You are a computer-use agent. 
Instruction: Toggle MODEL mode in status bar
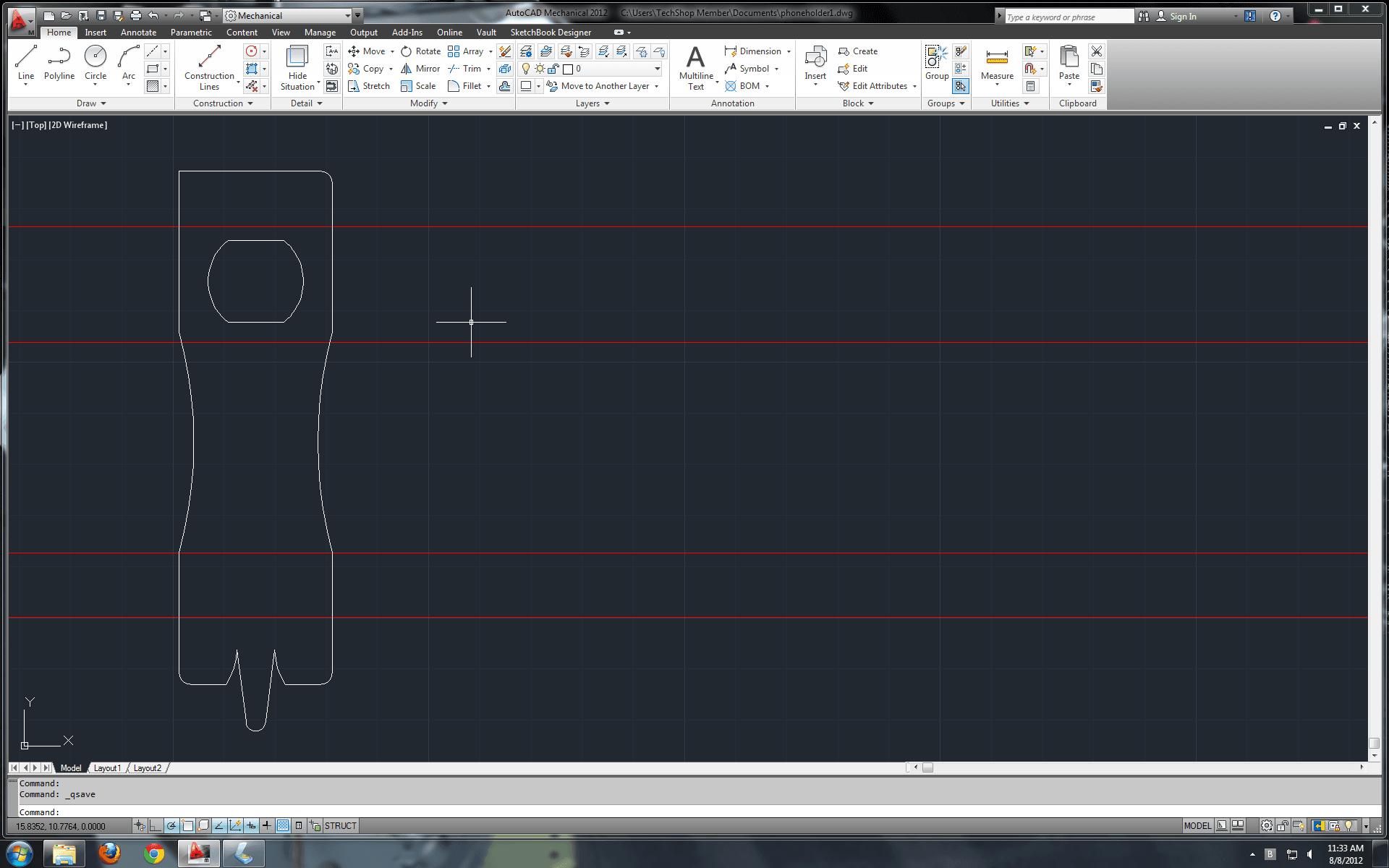pyautogui.click(x=1197, y=825)
